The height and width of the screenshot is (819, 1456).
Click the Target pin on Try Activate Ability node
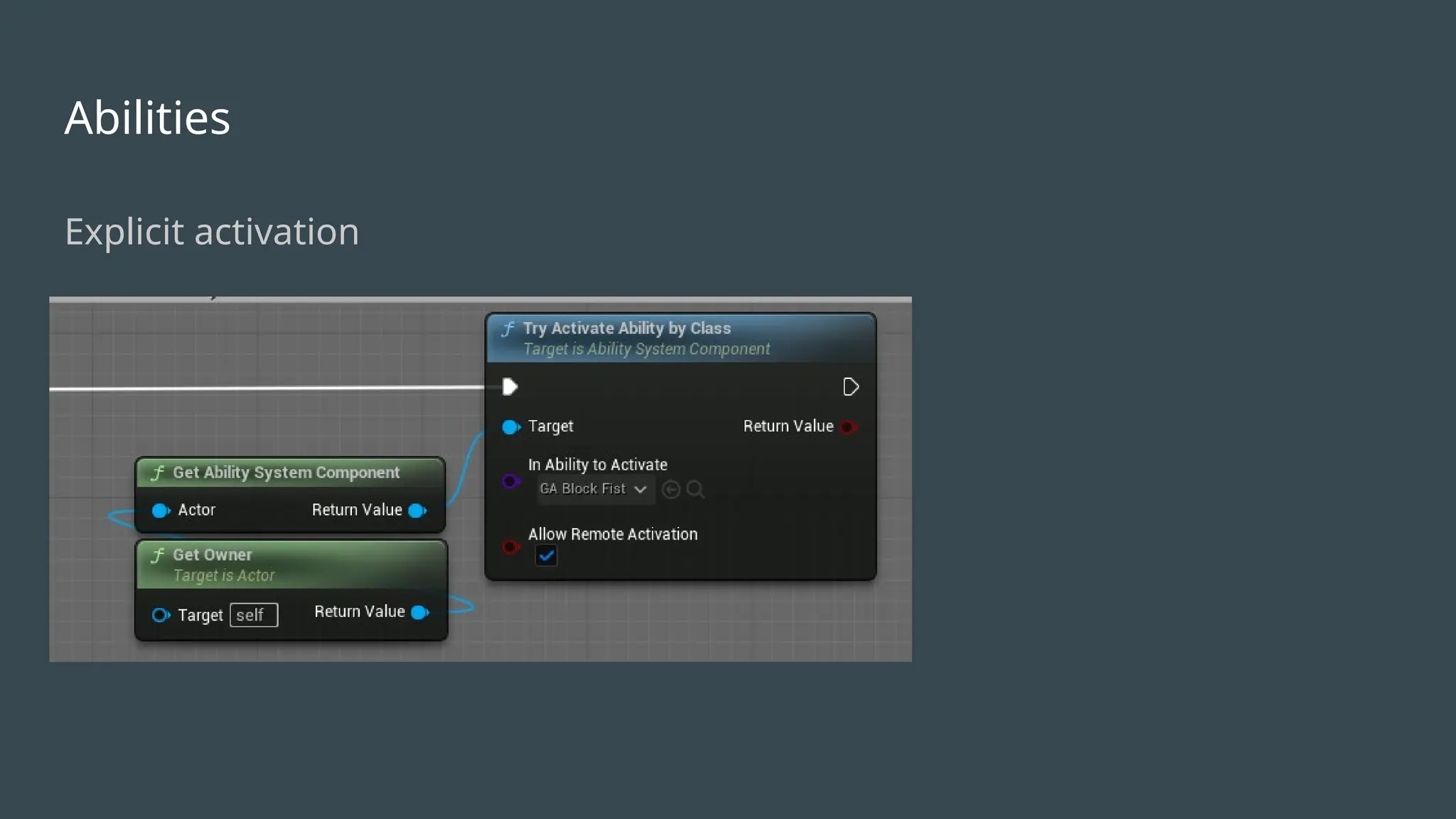click(x=511, y=427)
